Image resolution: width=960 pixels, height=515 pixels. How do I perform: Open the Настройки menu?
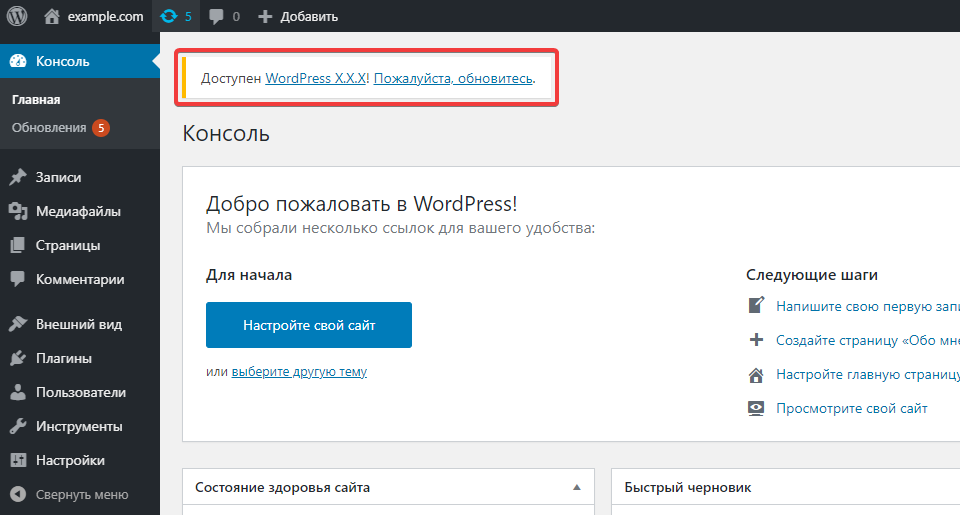point(80,460)
